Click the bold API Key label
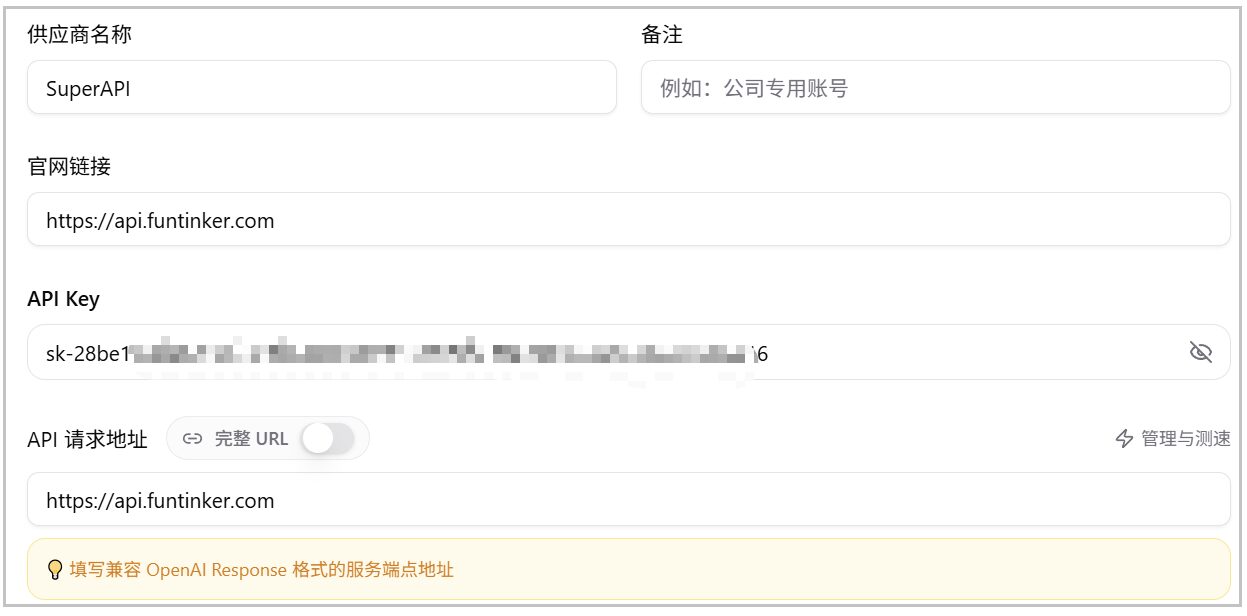The image size is (1247, 616). pyautogui.click(x=63, y=298)
